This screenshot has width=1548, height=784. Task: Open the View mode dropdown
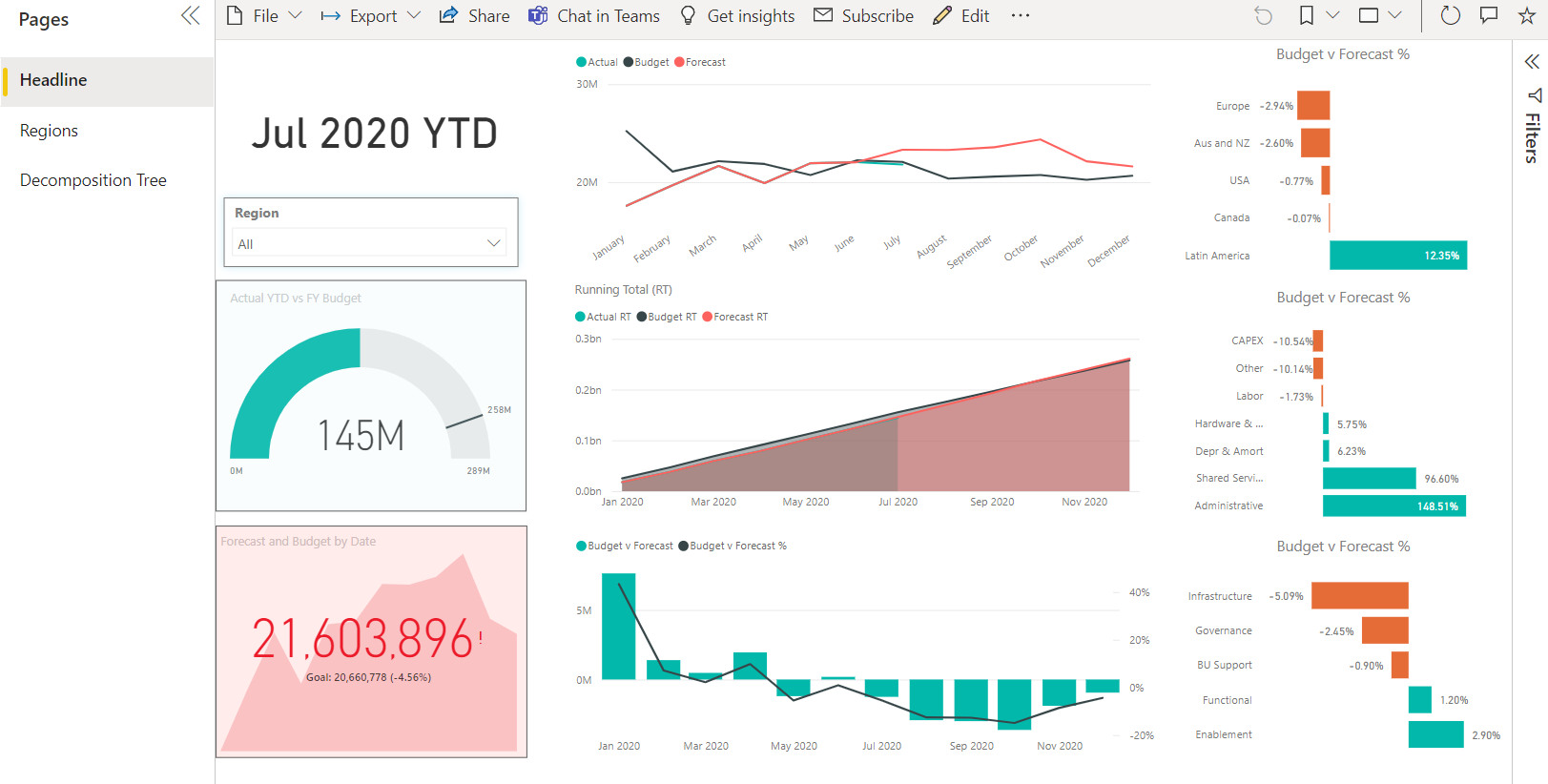tap(1379, 16)
